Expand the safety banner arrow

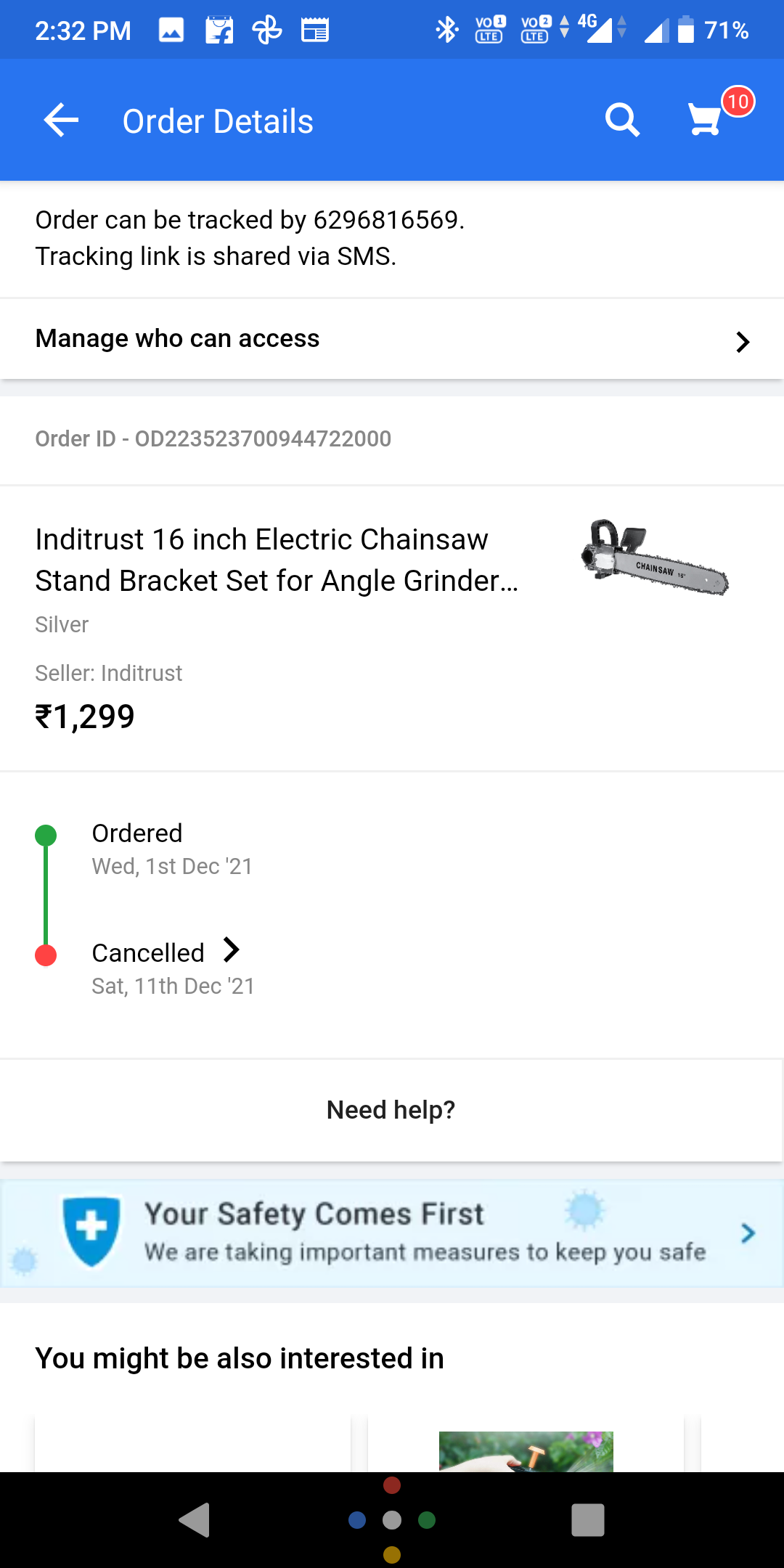click(748, 1233)
